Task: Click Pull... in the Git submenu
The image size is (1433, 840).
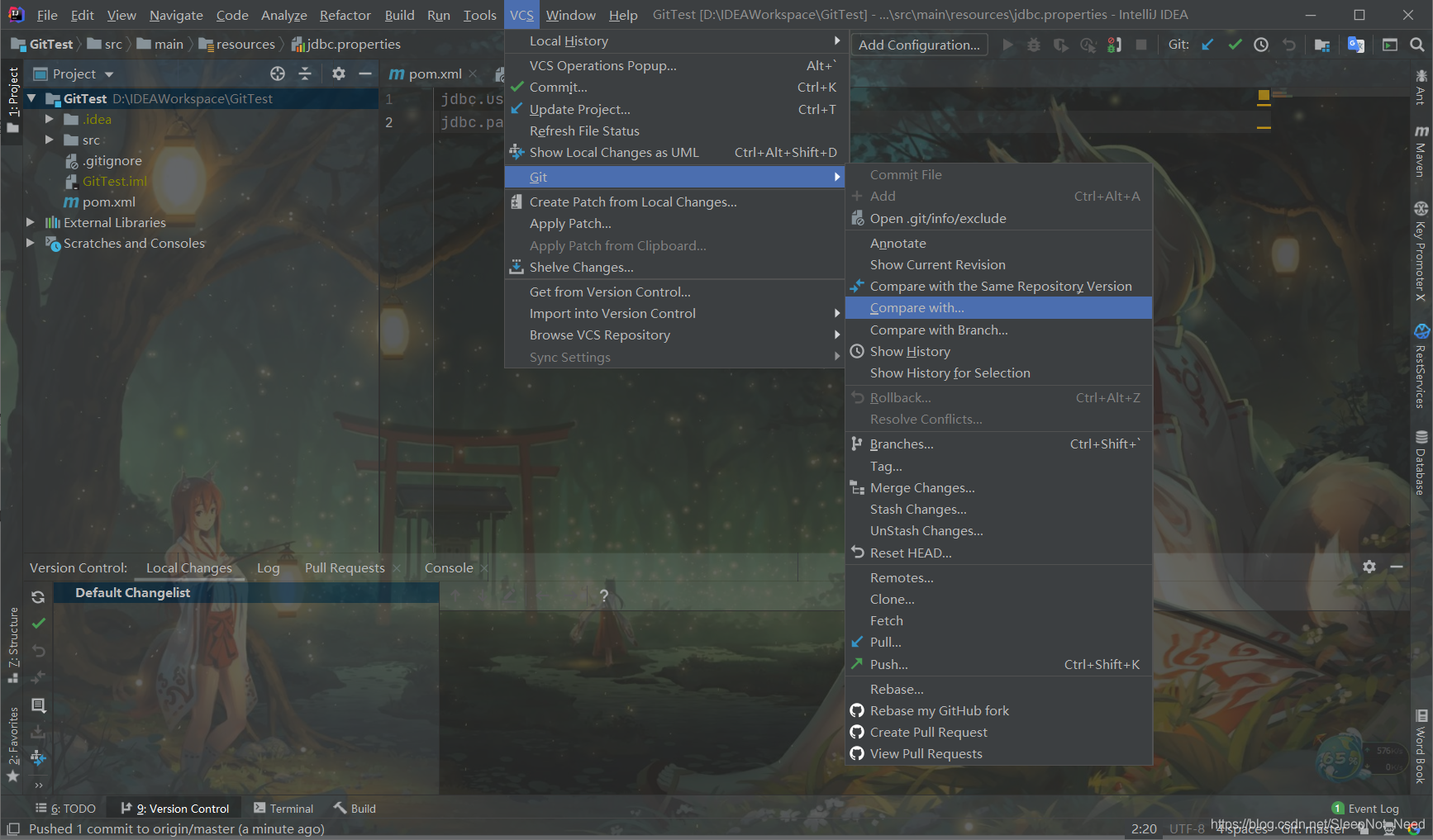Action: 998,642
